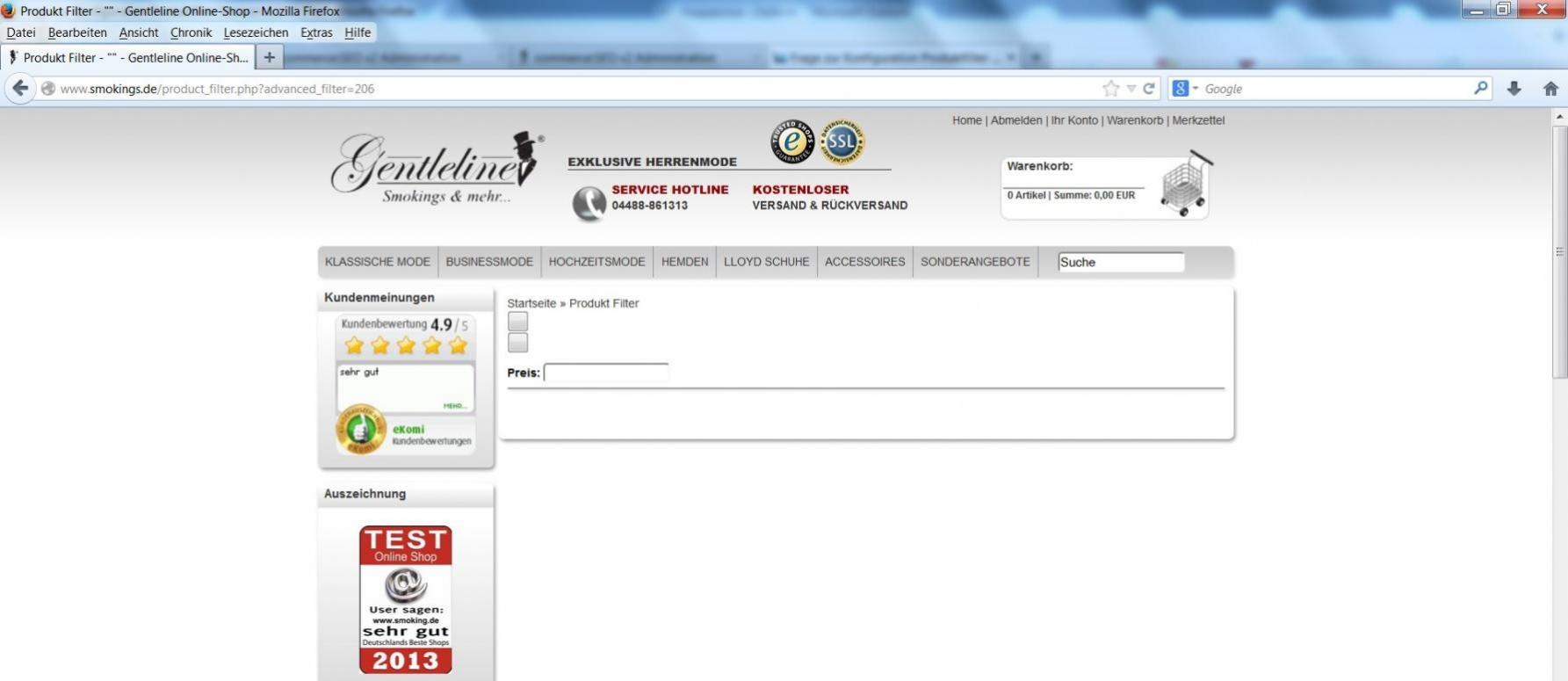Click the browser back arrow button

pos(20,89)
